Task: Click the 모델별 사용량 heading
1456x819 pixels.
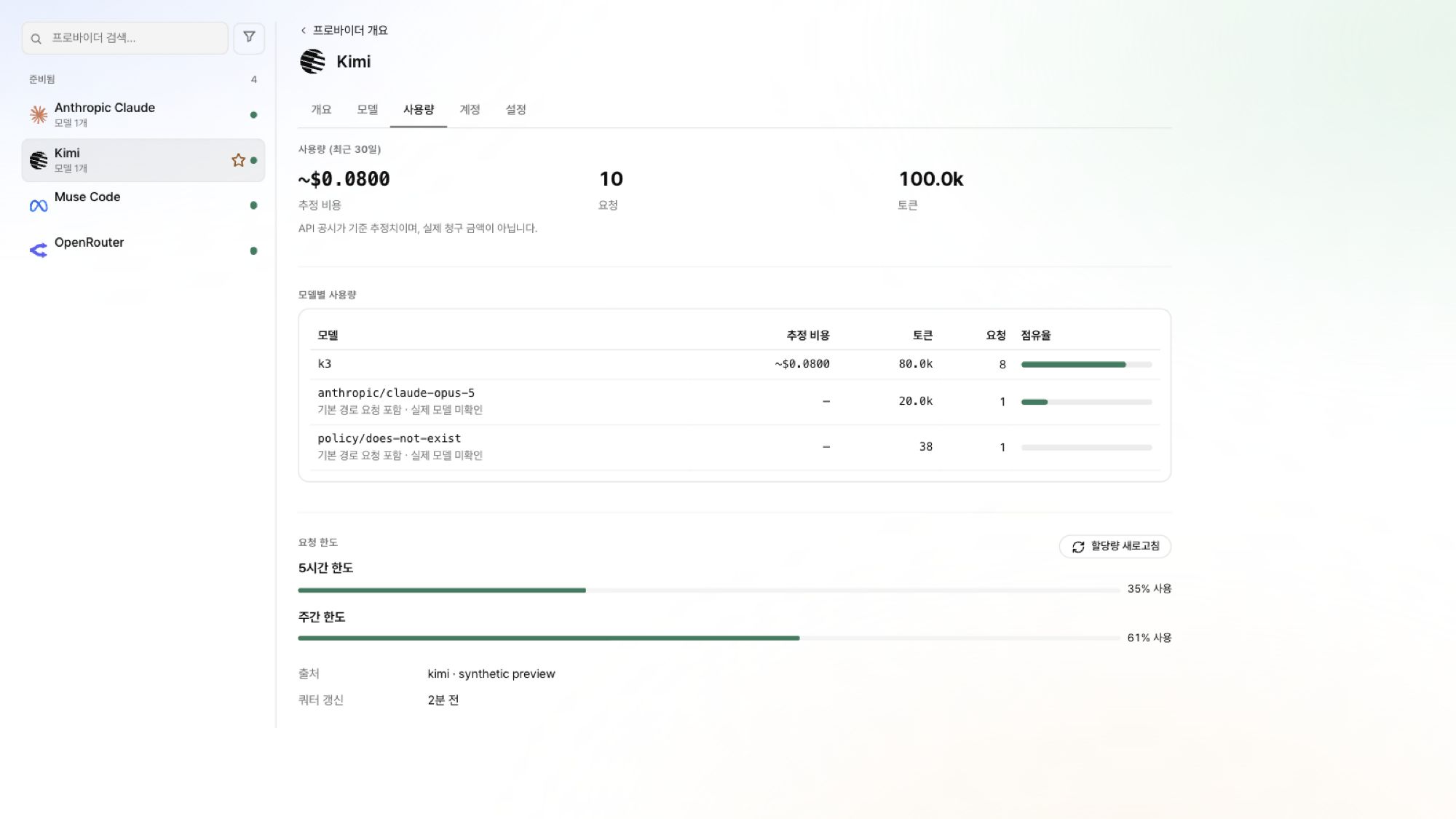Action: 327,295
